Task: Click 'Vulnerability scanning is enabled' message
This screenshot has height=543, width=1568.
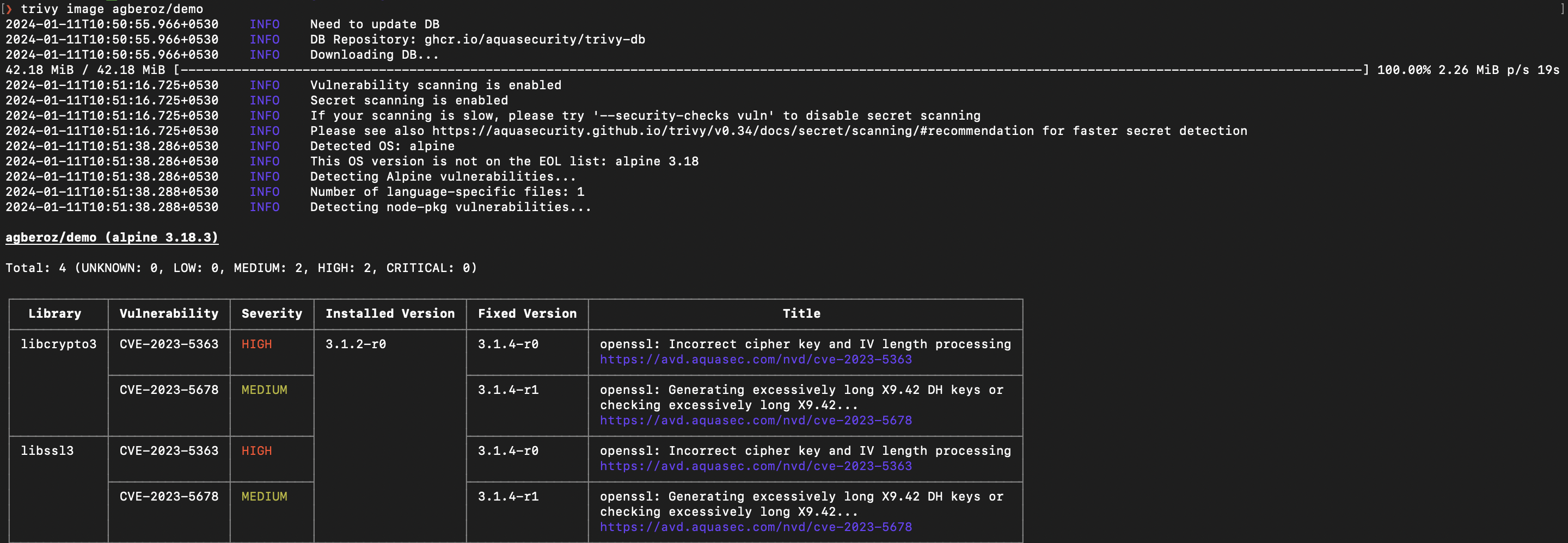Action: click(x=436, y=85)
